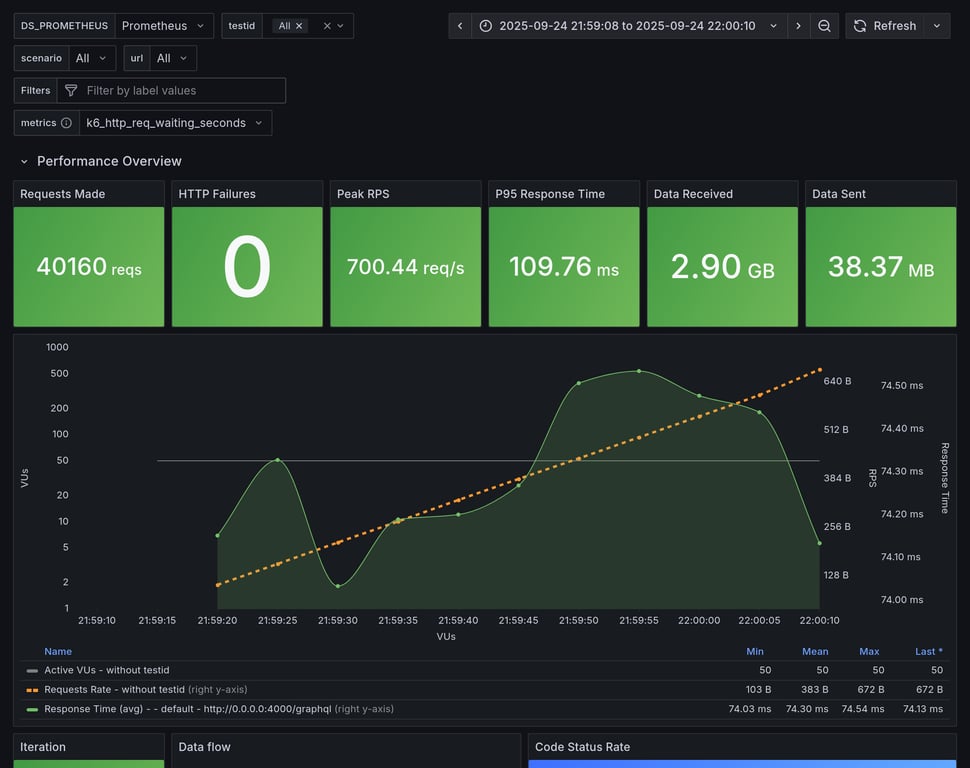Open the time range picker

629,26
